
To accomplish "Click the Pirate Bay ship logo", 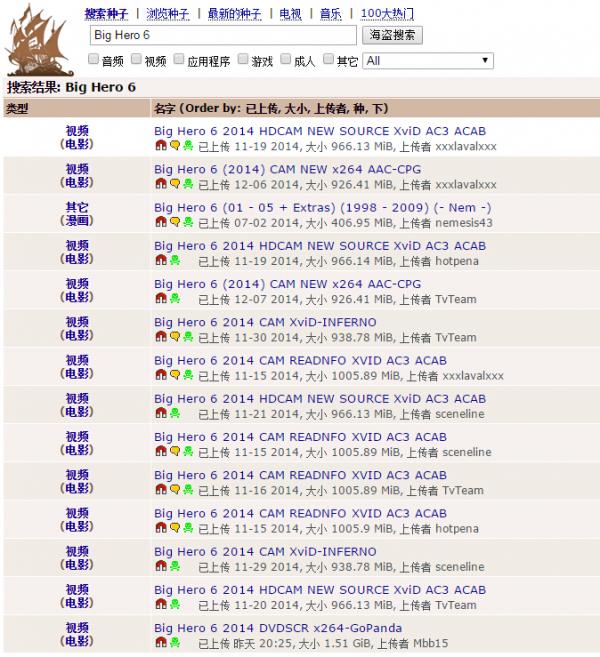I will coord(38,39).
